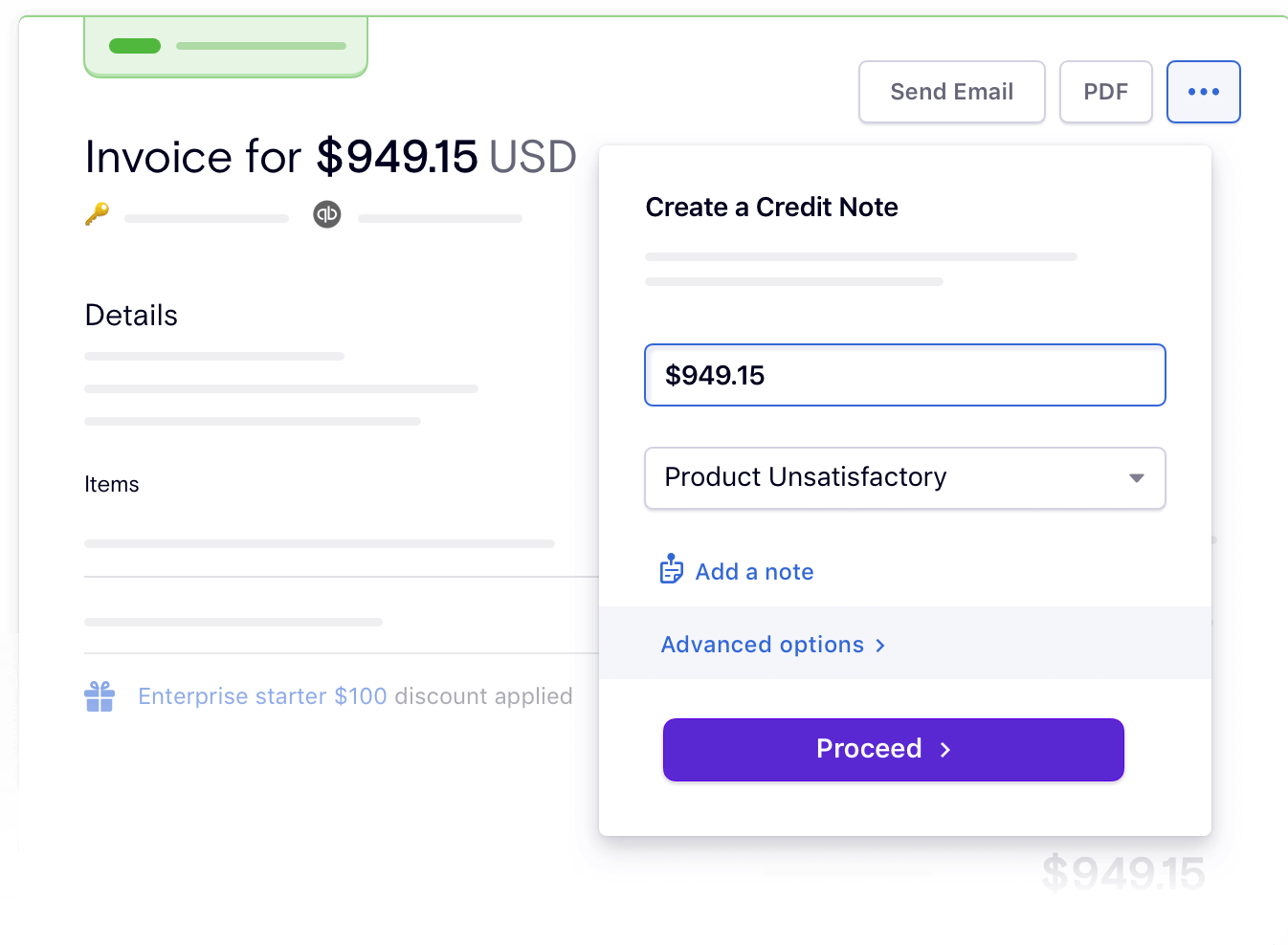
Task: Click inside the $949.15 amount field
Action: coord(905,375)
